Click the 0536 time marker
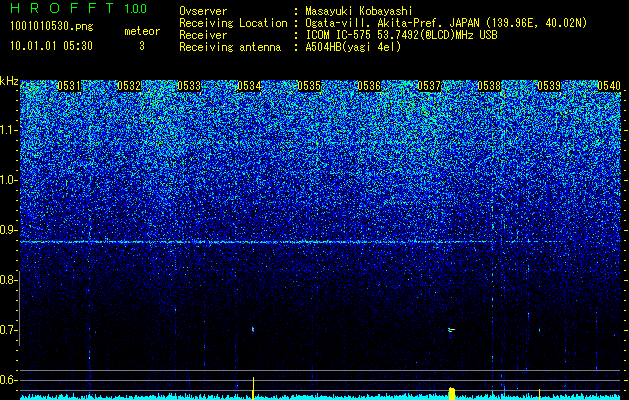The width and height of the screenshot is (629, 400). 369,86
